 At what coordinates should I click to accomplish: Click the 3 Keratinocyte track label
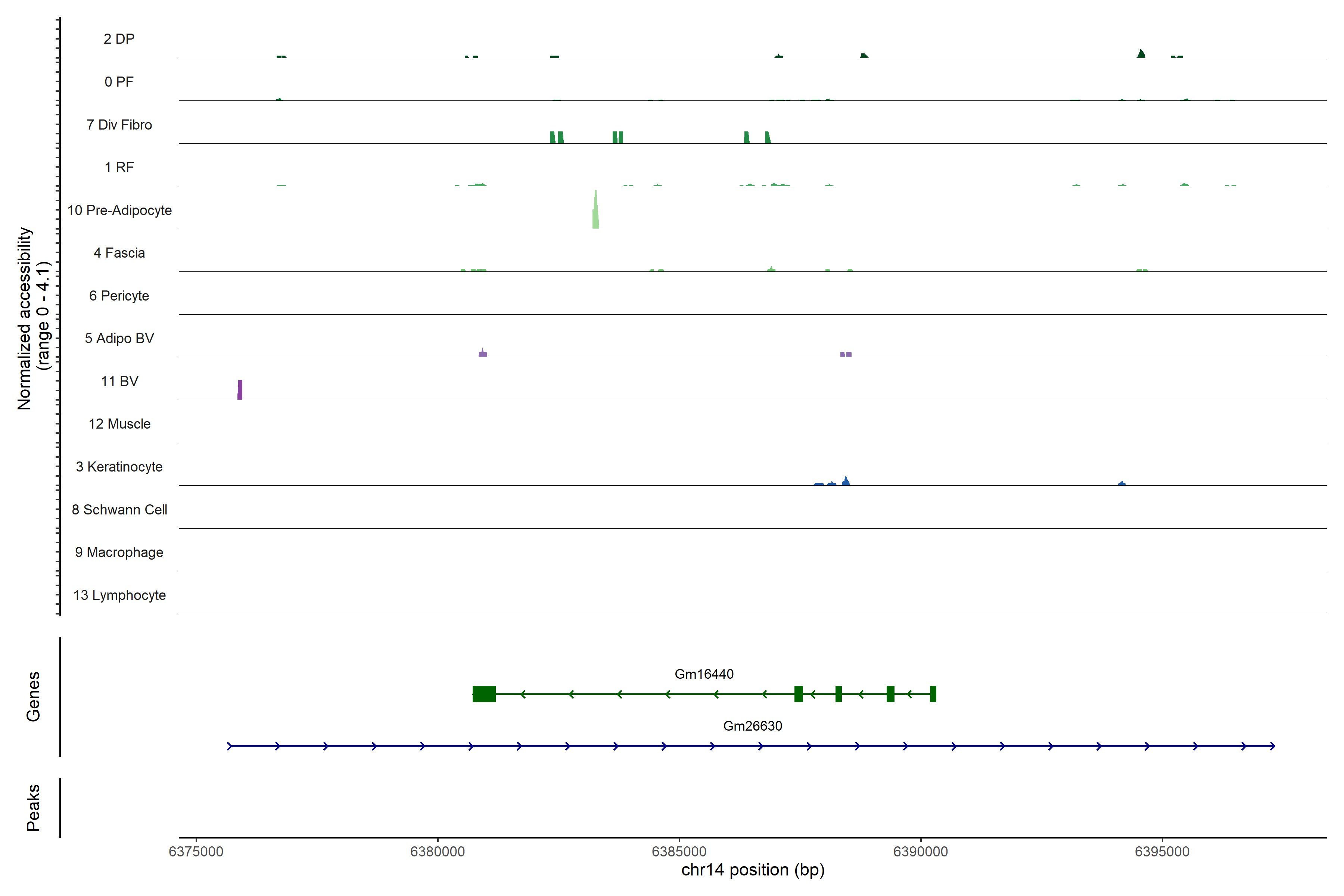pos(119,467)
